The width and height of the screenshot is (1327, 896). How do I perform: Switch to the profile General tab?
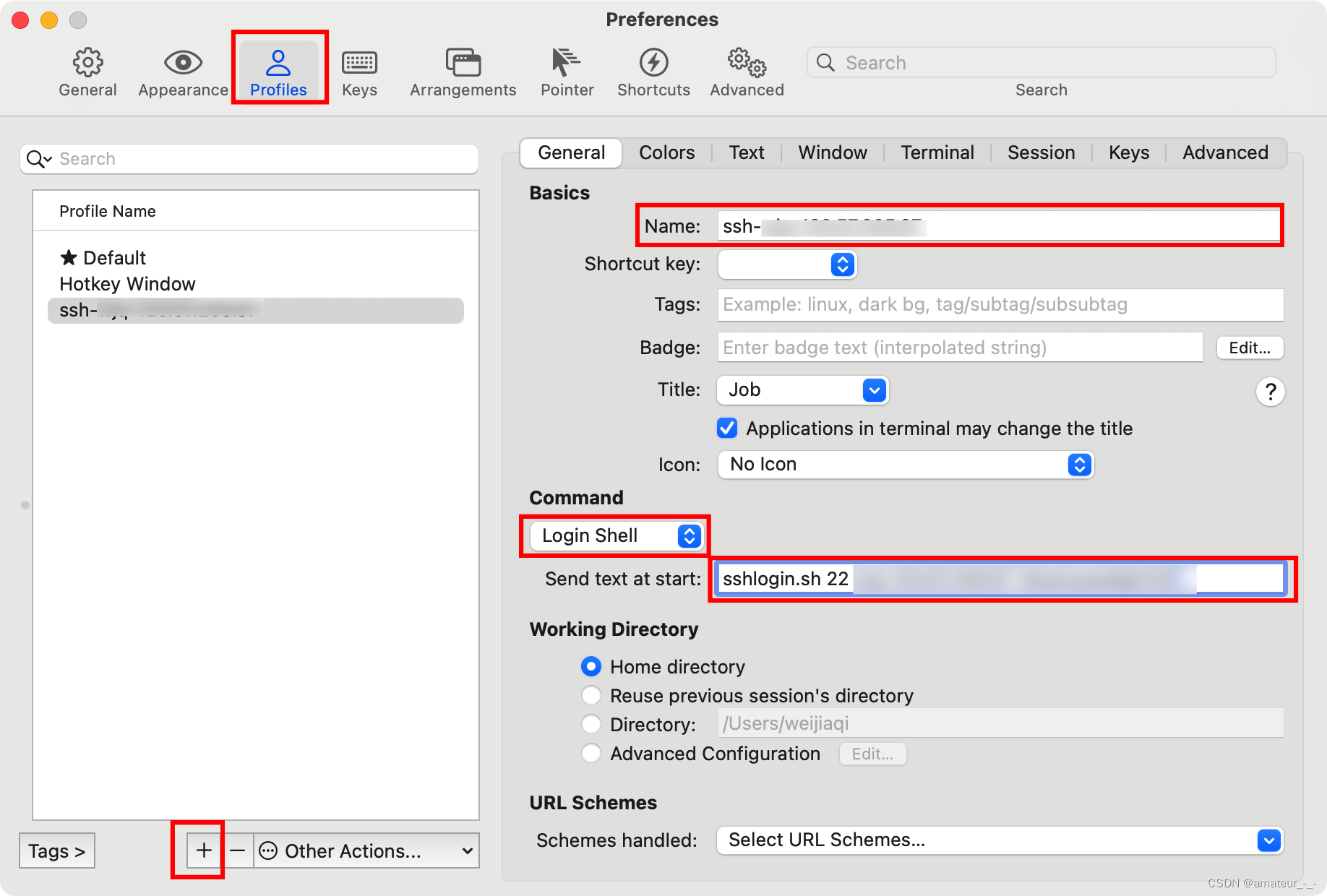point(571,152)
